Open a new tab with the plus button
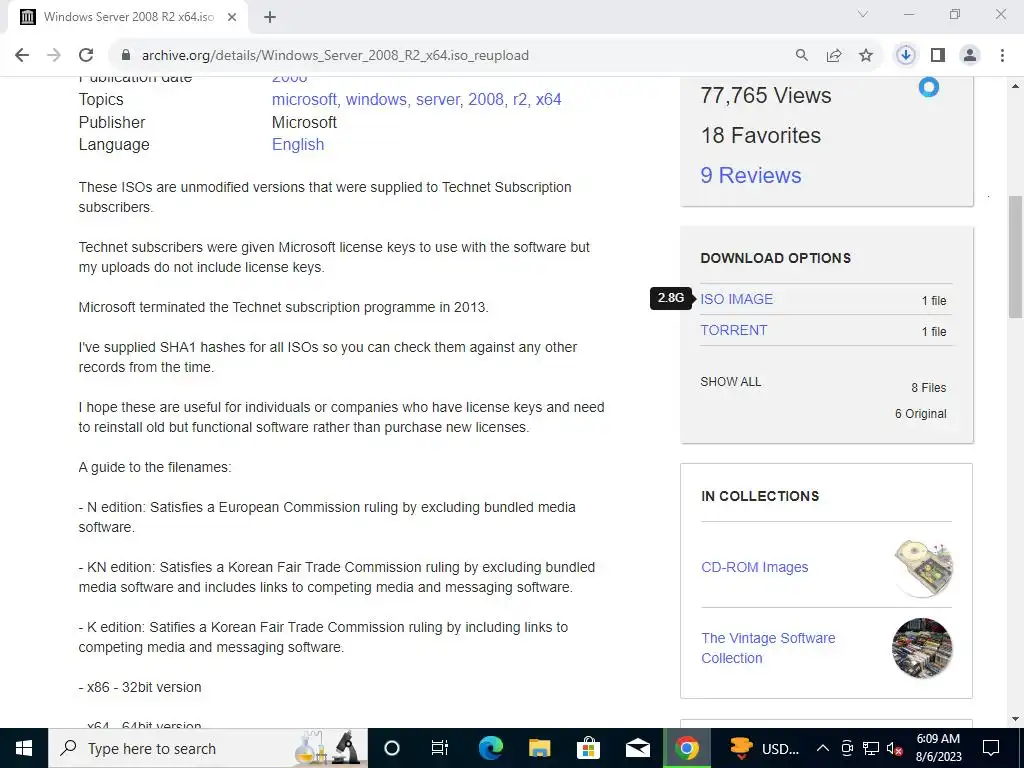Viewport: 1024px width, 768px height. pos(270,17)
